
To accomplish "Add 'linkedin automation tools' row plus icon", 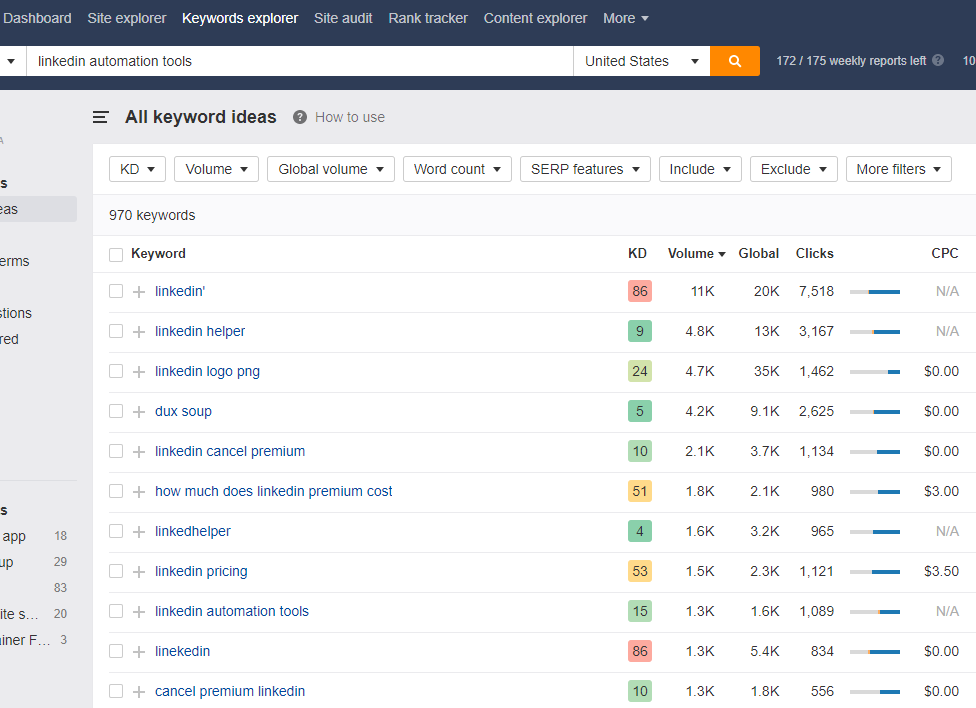I will pos(139,611).
